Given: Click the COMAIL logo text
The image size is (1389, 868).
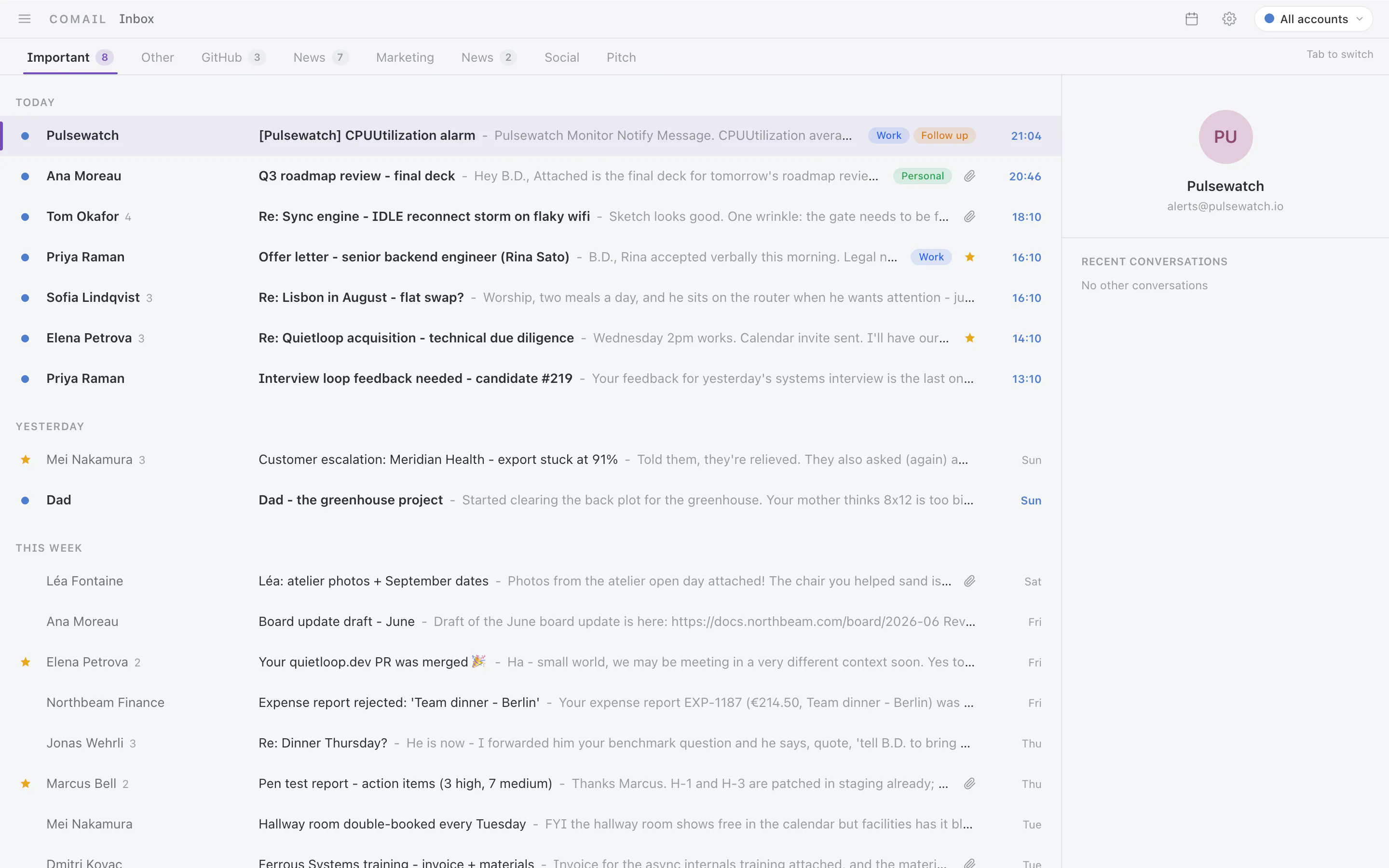Looking at the screenshot, I should click(x=78, y=19).
